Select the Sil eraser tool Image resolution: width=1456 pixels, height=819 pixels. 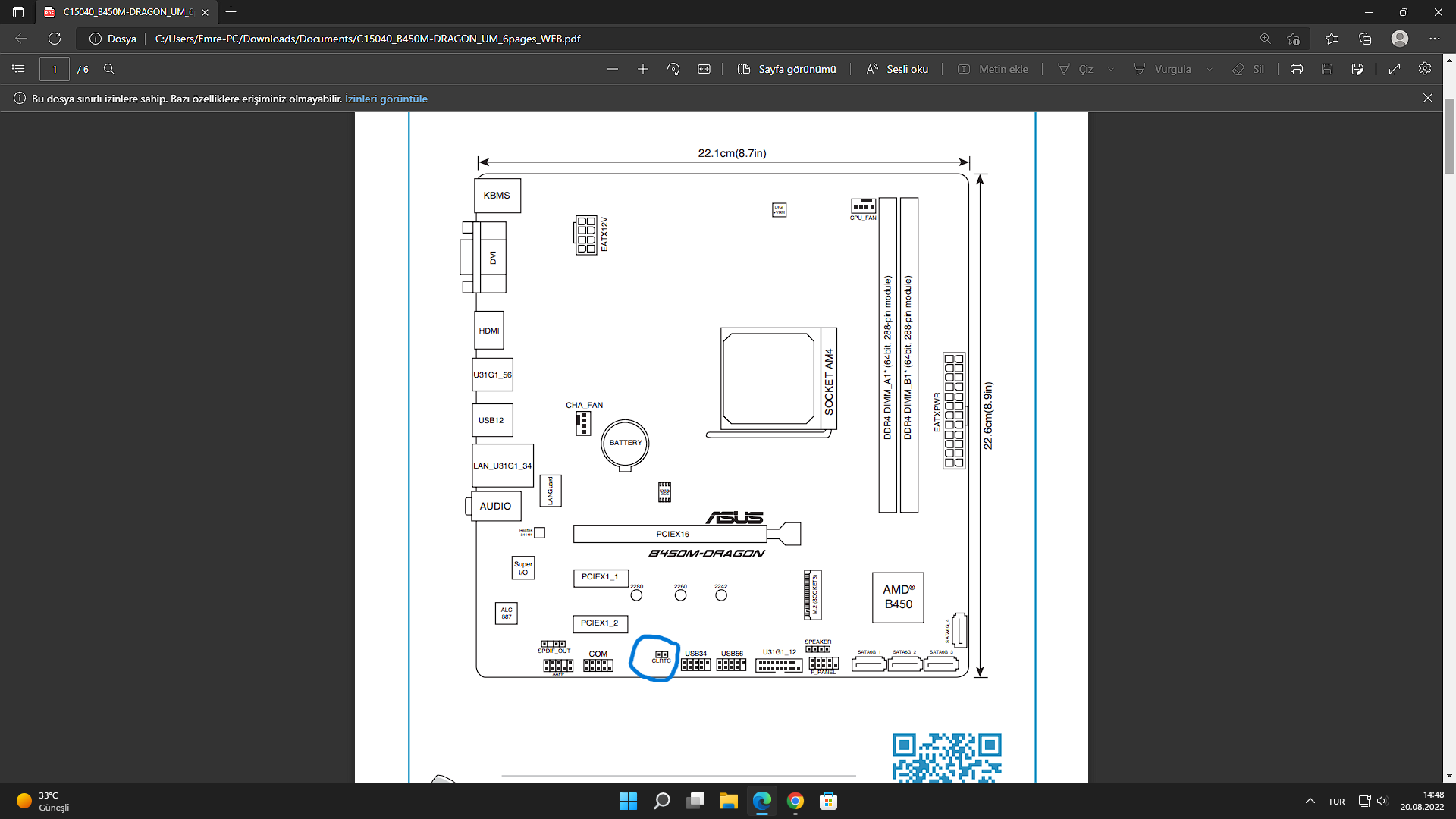1248,69
